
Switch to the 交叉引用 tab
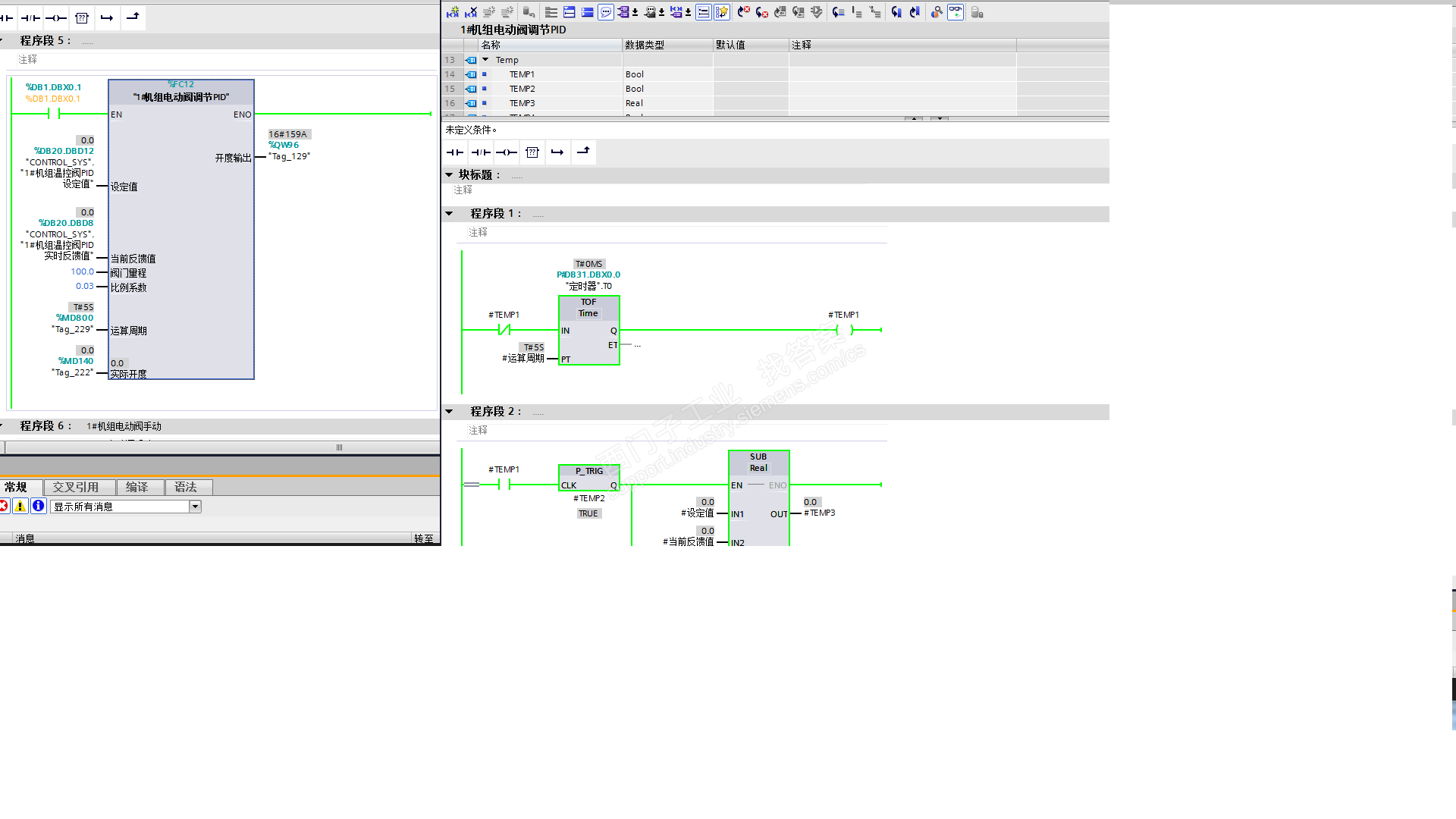pos(76,488)
